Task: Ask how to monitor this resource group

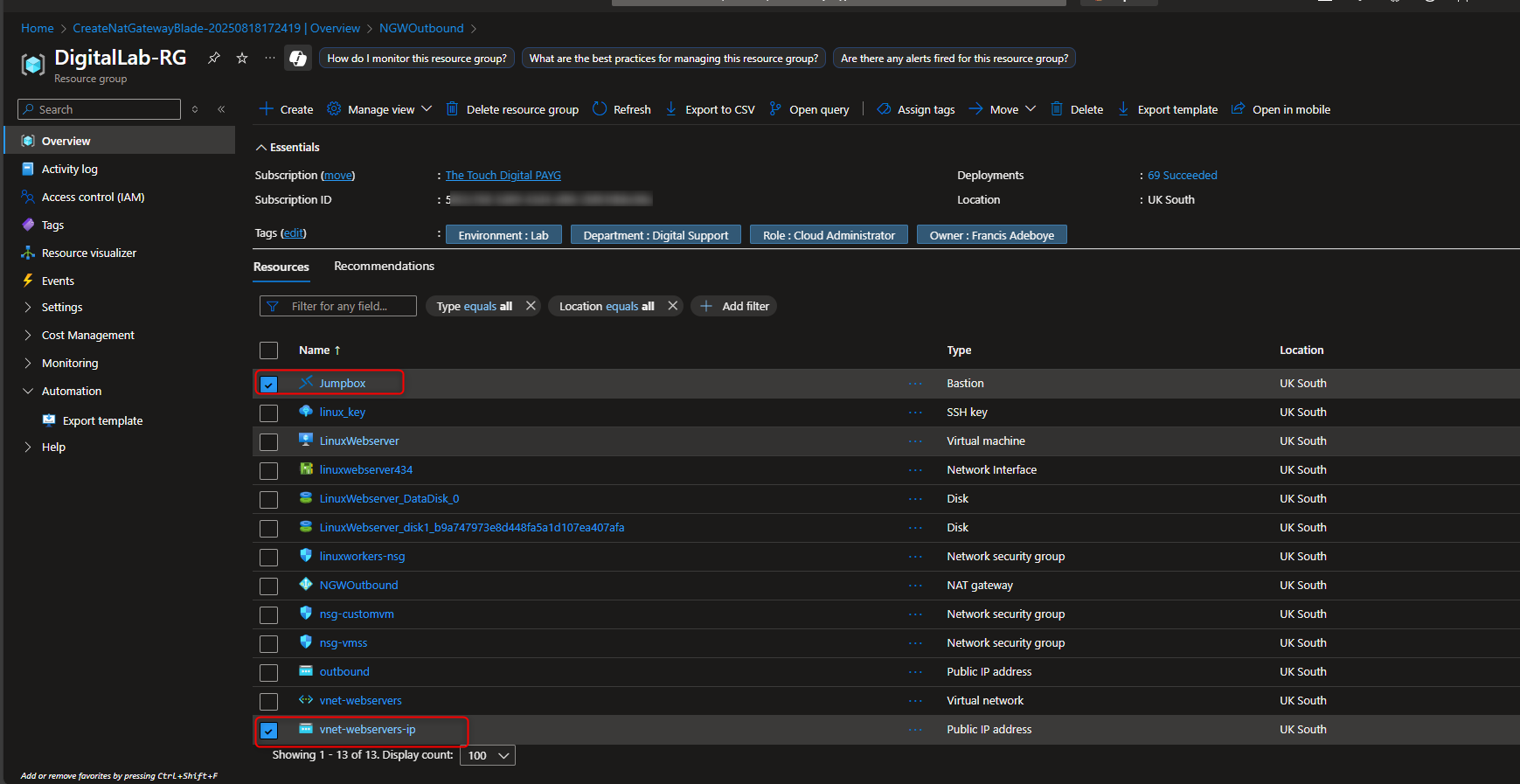Action: (x=417, y=59)
